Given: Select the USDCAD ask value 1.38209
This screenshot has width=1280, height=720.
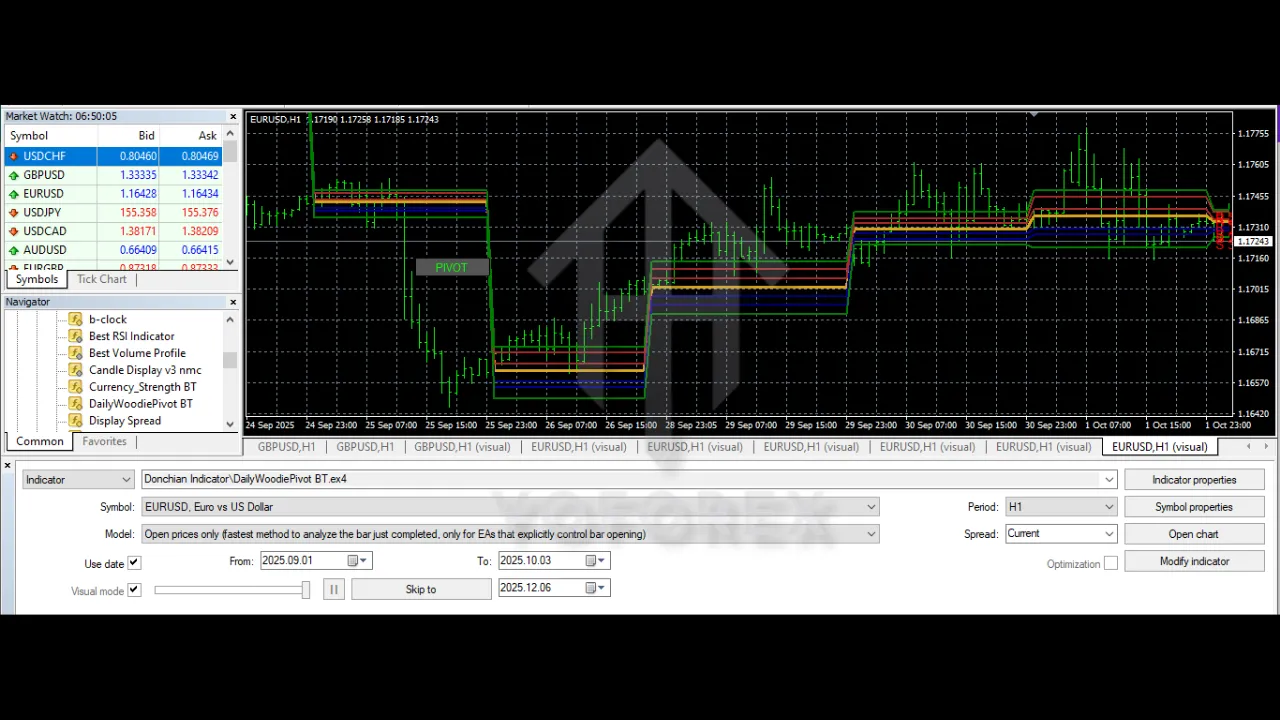Looking at the screenshot, I should pyautogui.click(x=200, y=231).
